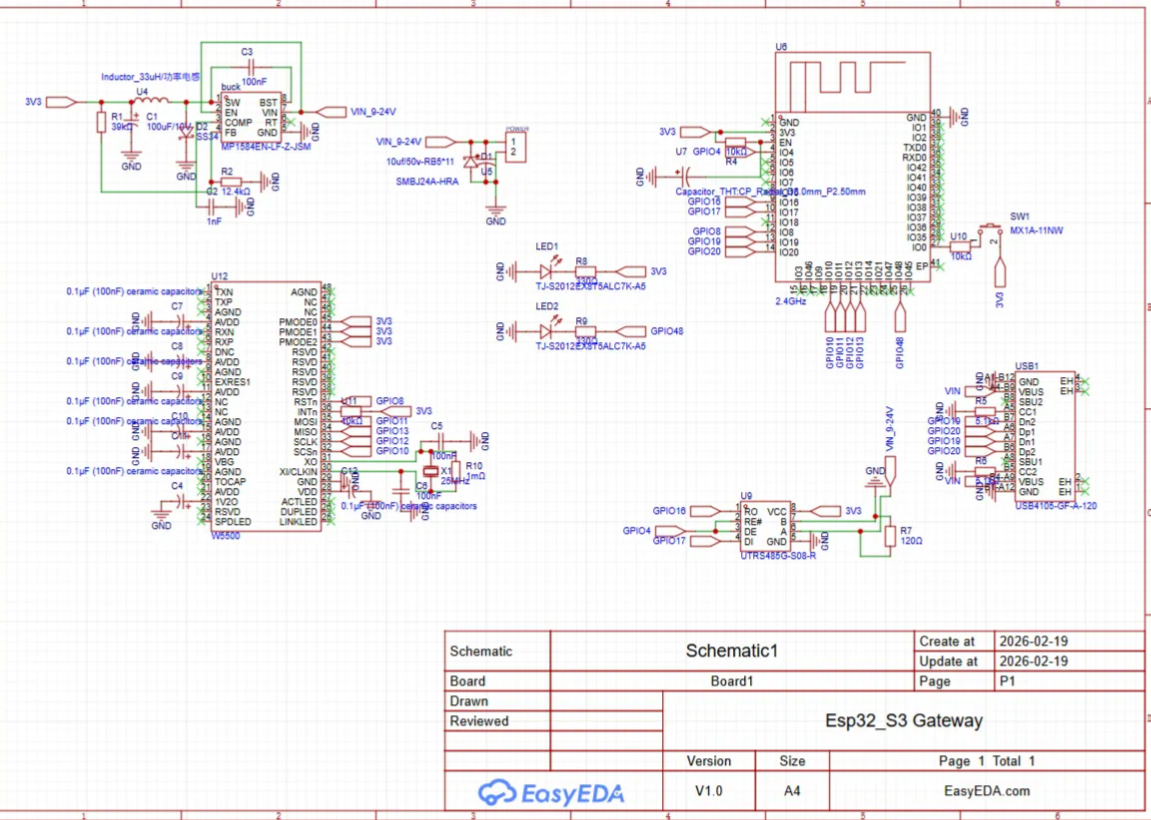Select the U6 ESP32 module body
Screen dimensions: 1151x820
(855, 190)
